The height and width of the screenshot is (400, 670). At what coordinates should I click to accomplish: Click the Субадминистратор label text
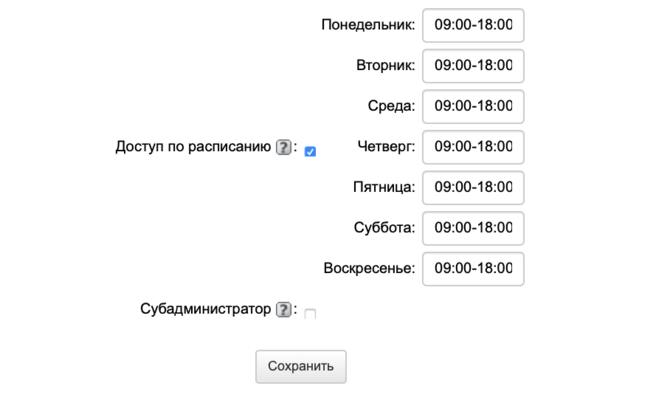pyautogui.click(x=206, y=309)
